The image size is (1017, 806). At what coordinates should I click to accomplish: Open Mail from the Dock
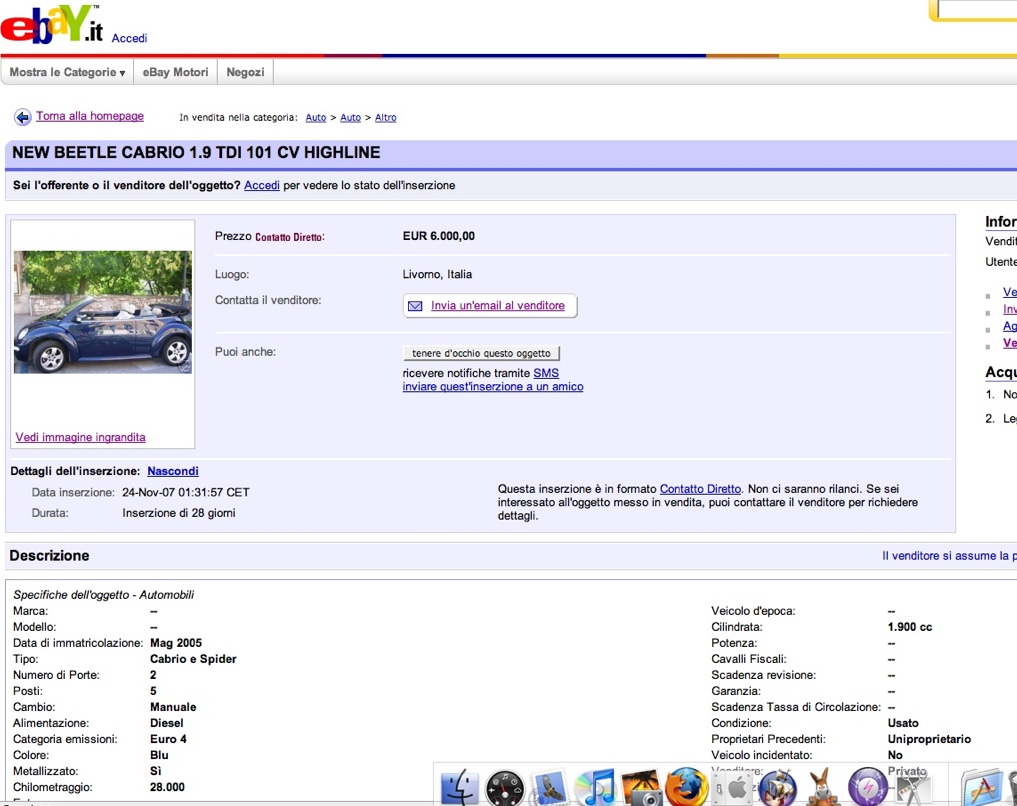tap(550, 787)
